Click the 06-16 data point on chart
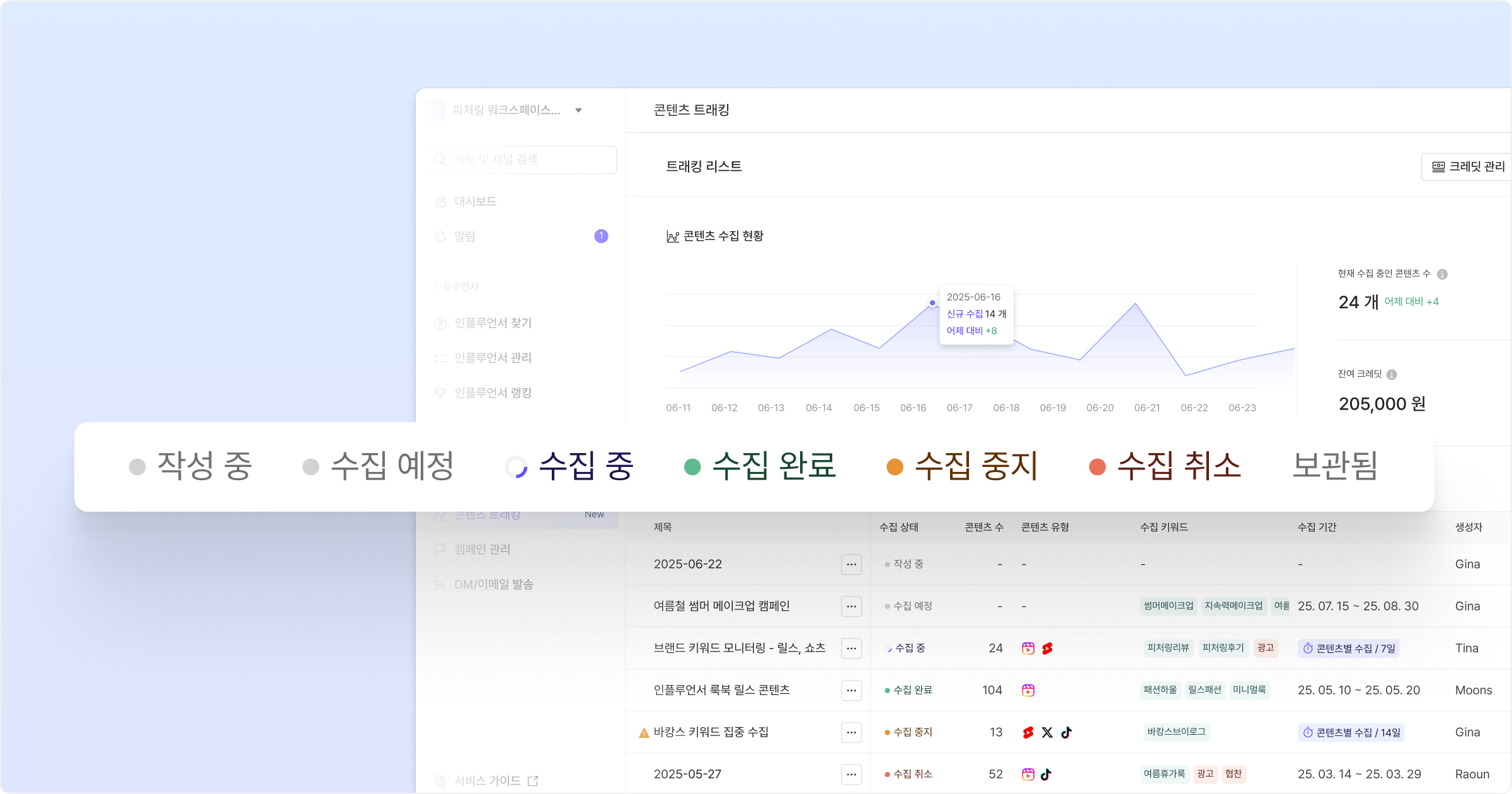The image size is (1512, 794). coord(932,303)
